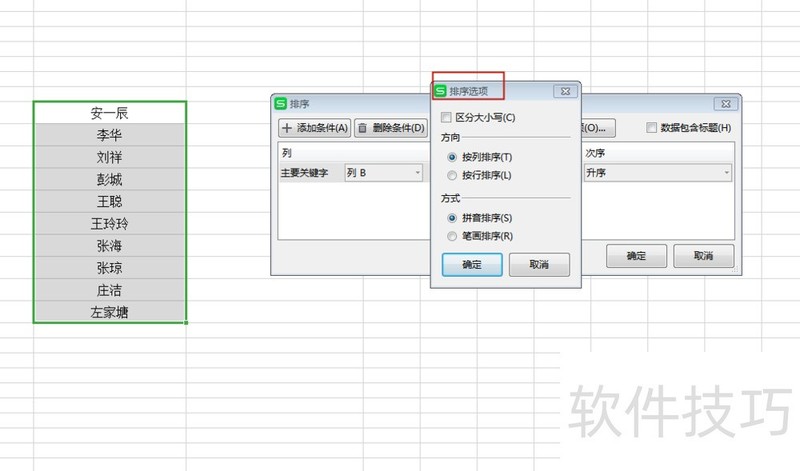Click the plus icon for 添加条件
The image size is (800, 471).
click(287, 128)
